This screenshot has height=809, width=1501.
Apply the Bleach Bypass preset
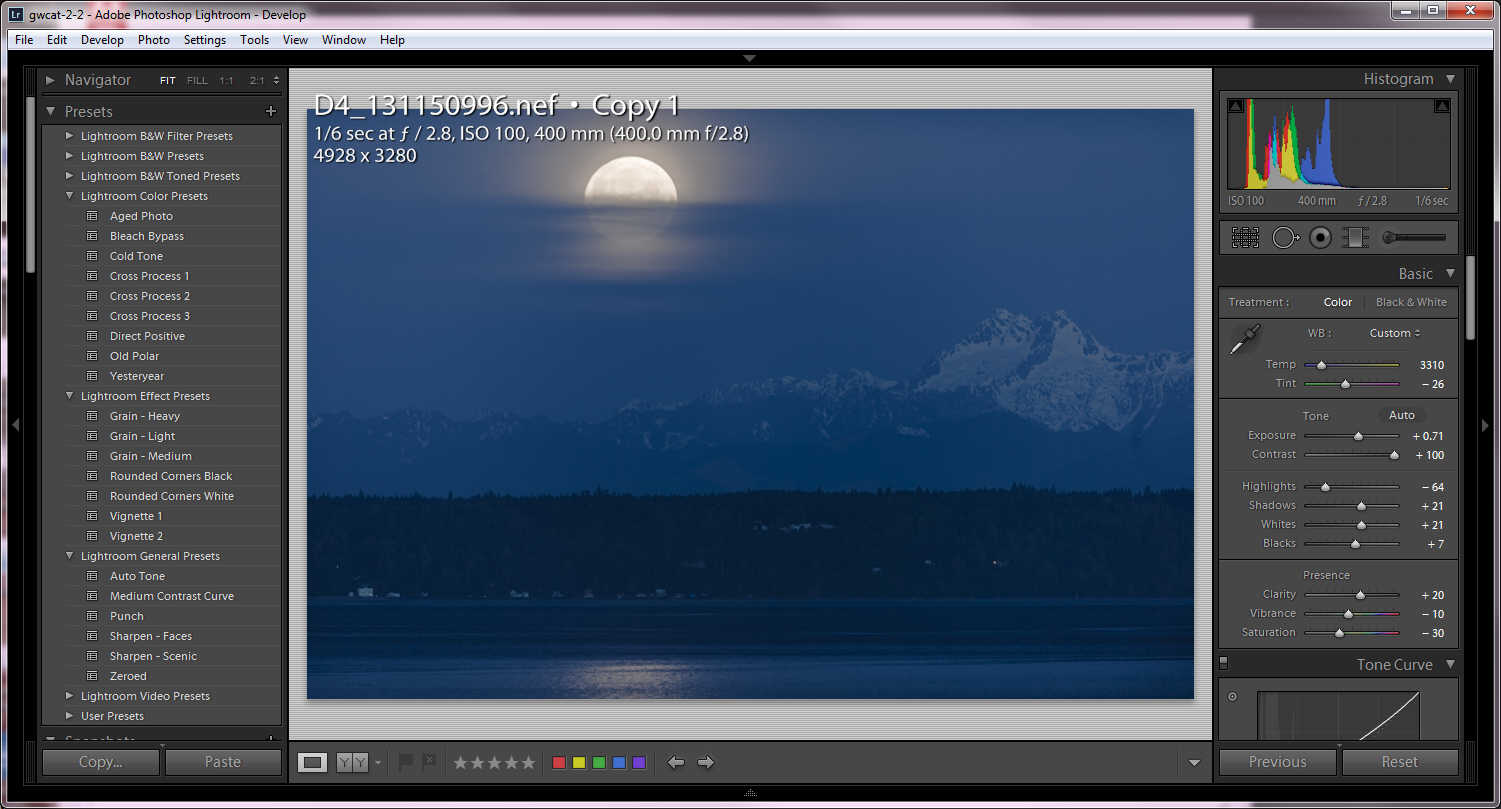pos(147,236)
